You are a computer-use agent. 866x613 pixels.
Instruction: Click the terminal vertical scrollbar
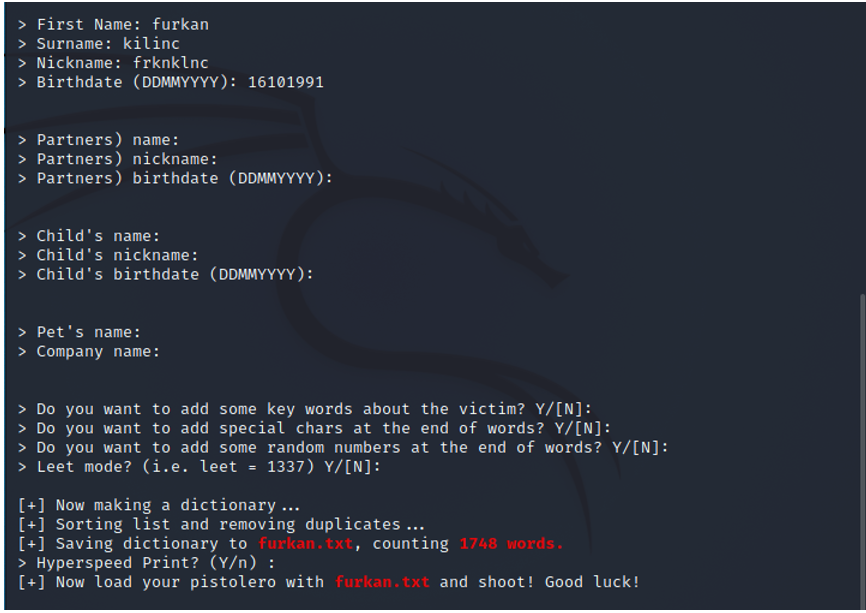(863, 450)
